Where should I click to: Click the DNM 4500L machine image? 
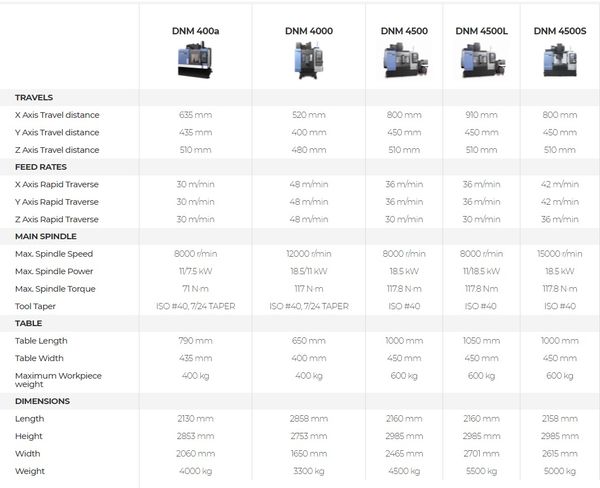tap(481, 62)
